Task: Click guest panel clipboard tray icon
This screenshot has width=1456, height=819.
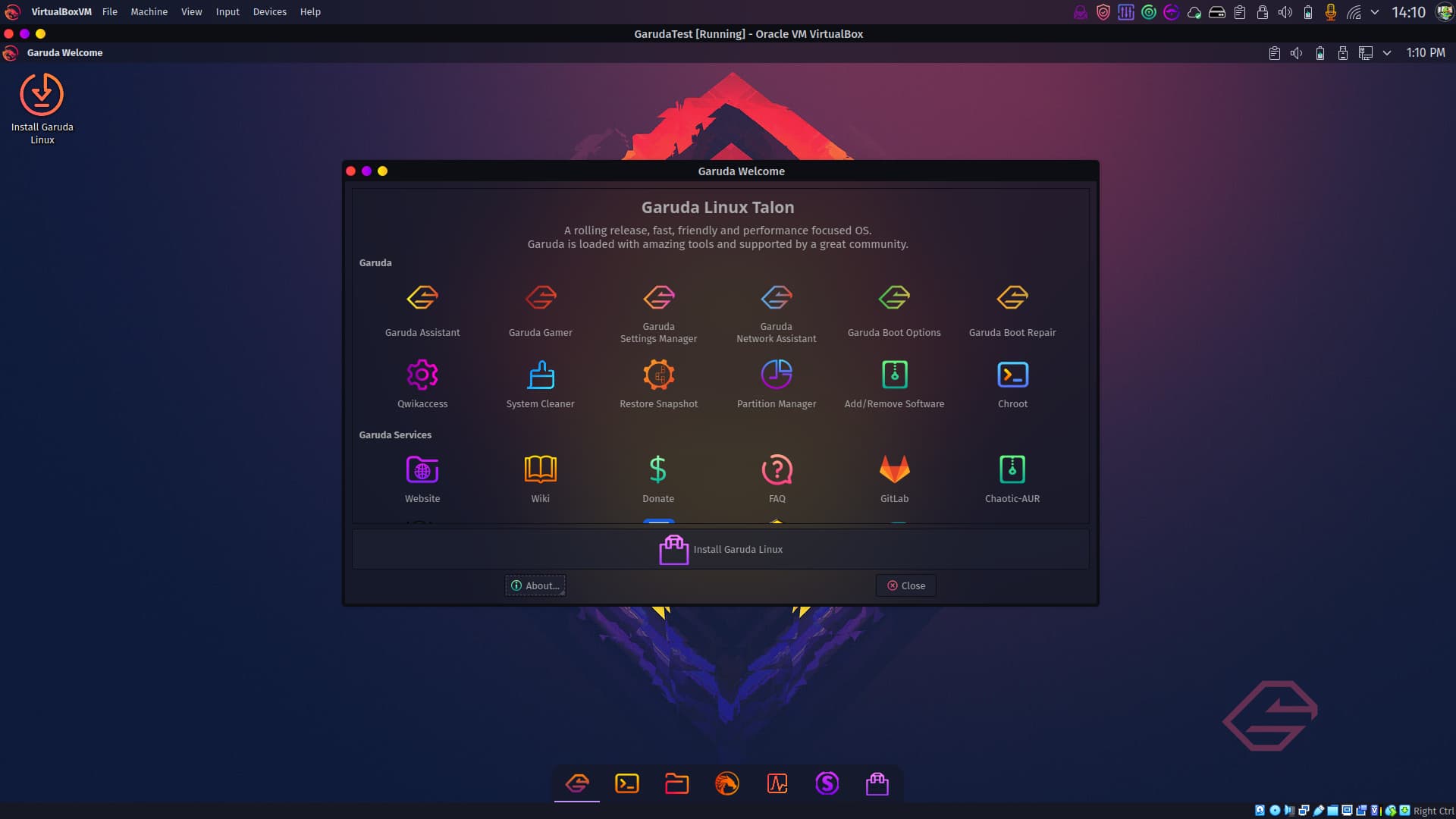Action: [x=1275, y=53]
